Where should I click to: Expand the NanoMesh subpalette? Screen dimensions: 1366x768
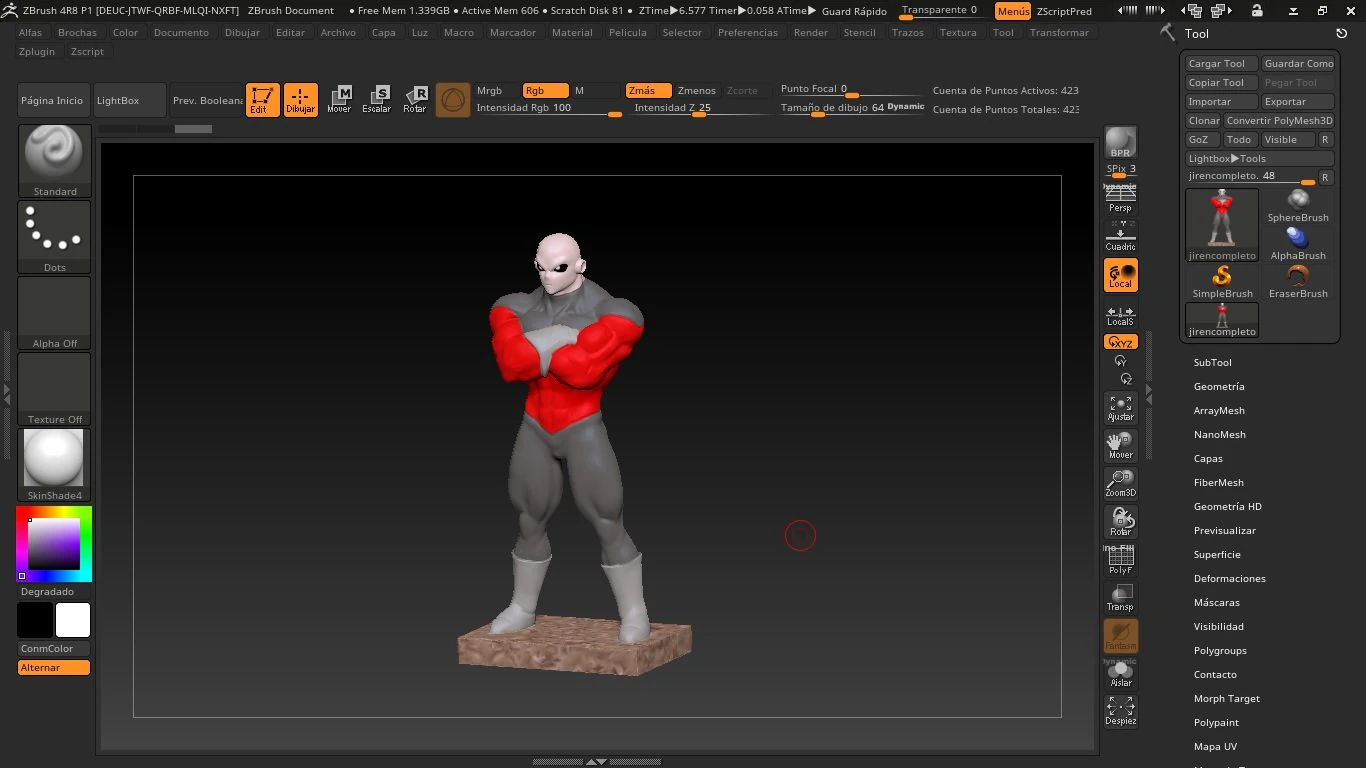pyautogui.click(x=1219, y=435)
